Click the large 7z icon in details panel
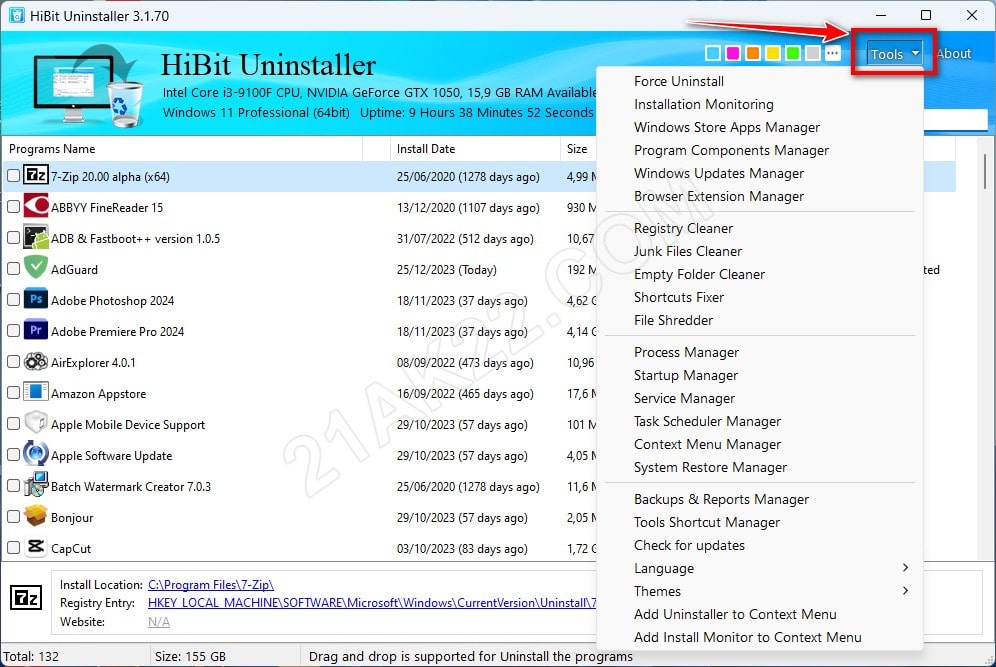The width and height of the screenshot is (996, 667). (25, 598)
